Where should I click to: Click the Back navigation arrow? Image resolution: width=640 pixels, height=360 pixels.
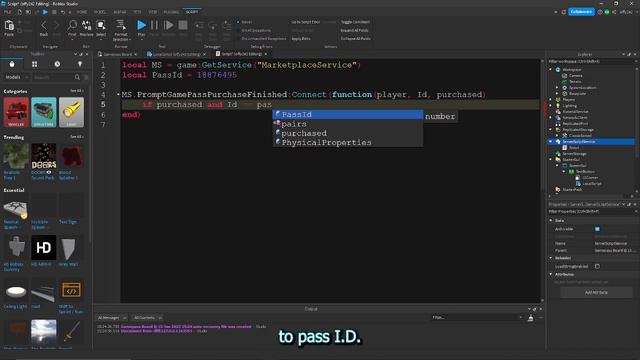(x=44, y=26)
